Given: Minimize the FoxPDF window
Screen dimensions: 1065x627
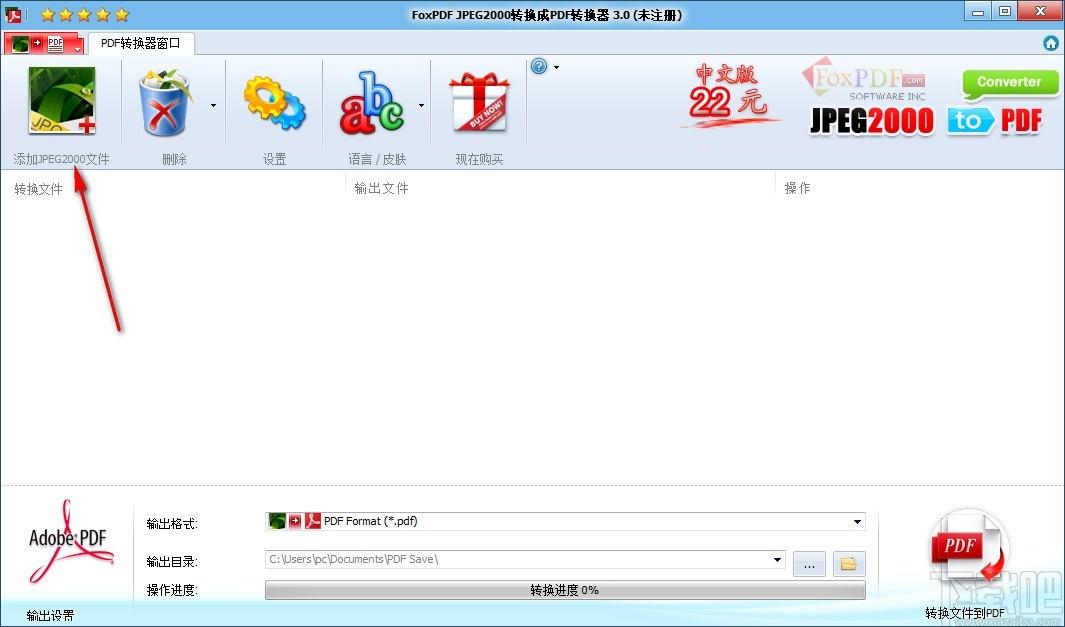Looking at the screenshot, I should click(978, 12).
